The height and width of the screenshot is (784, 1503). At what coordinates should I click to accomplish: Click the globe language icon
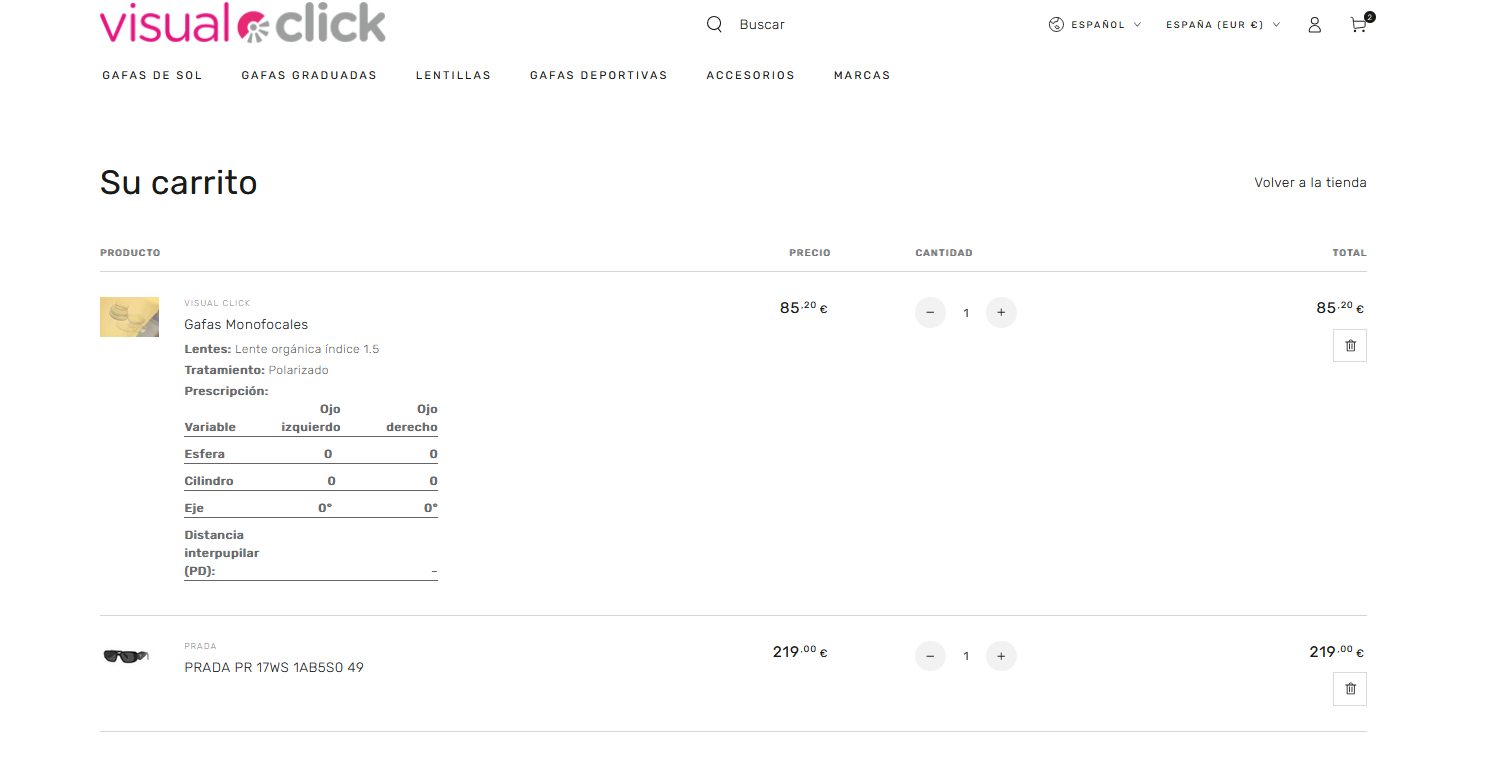pyautogui.click(x=1056, y=25)
